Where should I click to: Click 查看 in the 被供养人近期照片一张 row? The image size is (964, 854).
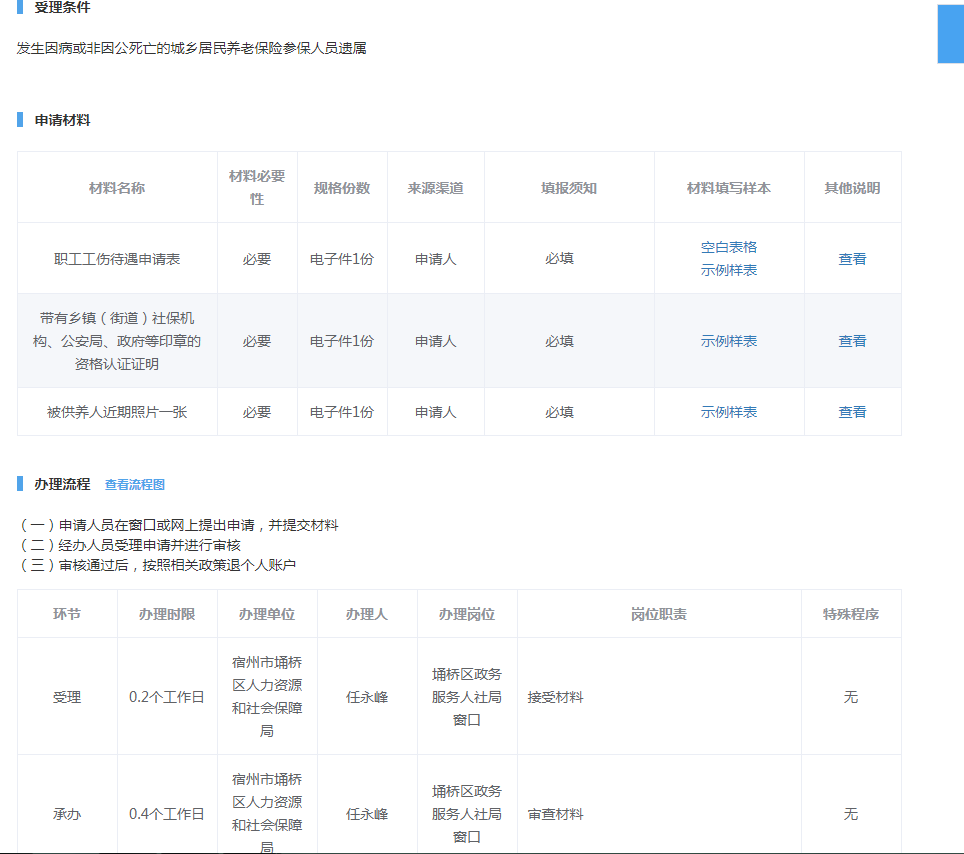852,412
